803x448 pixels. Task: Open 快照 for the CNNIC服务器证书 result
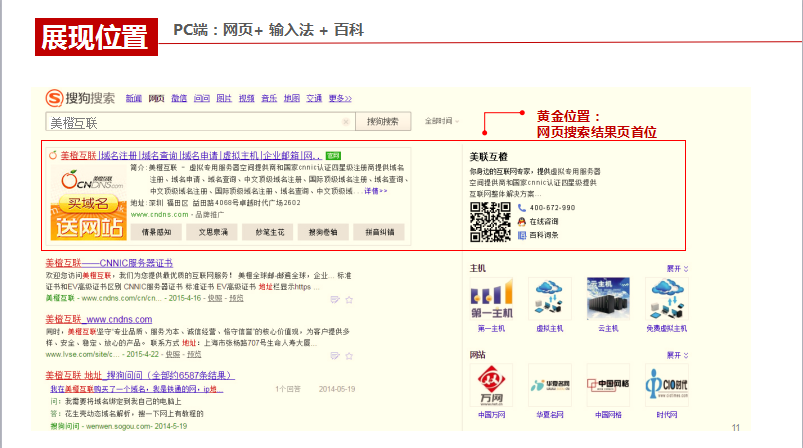[x=215, y=298]
